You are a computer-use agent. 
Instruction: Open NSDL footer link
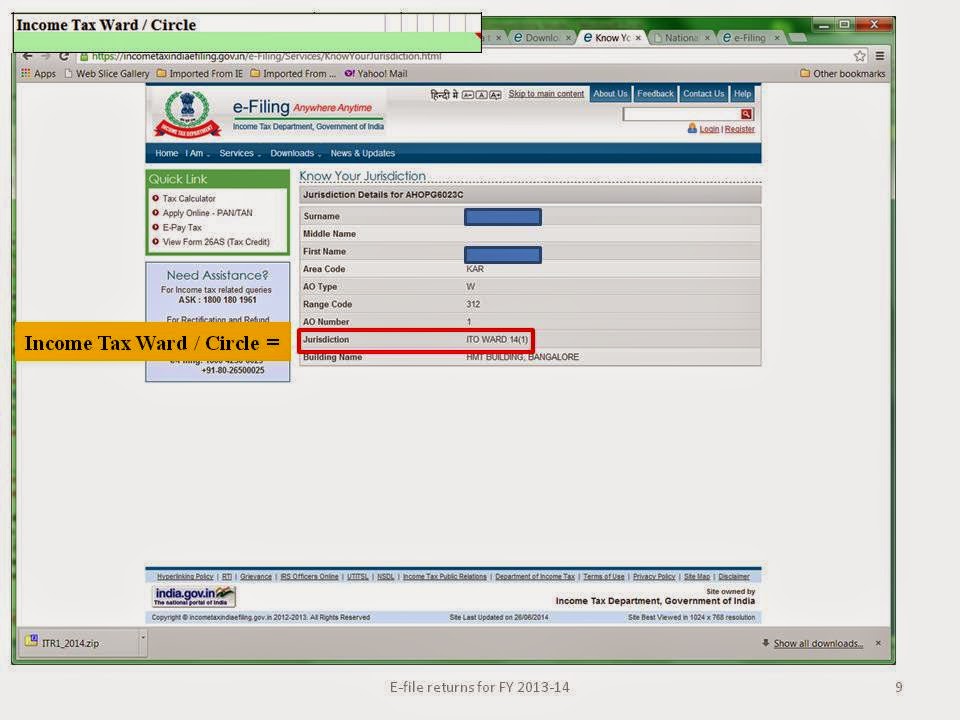pyautogui.click(x=385, y=577)
